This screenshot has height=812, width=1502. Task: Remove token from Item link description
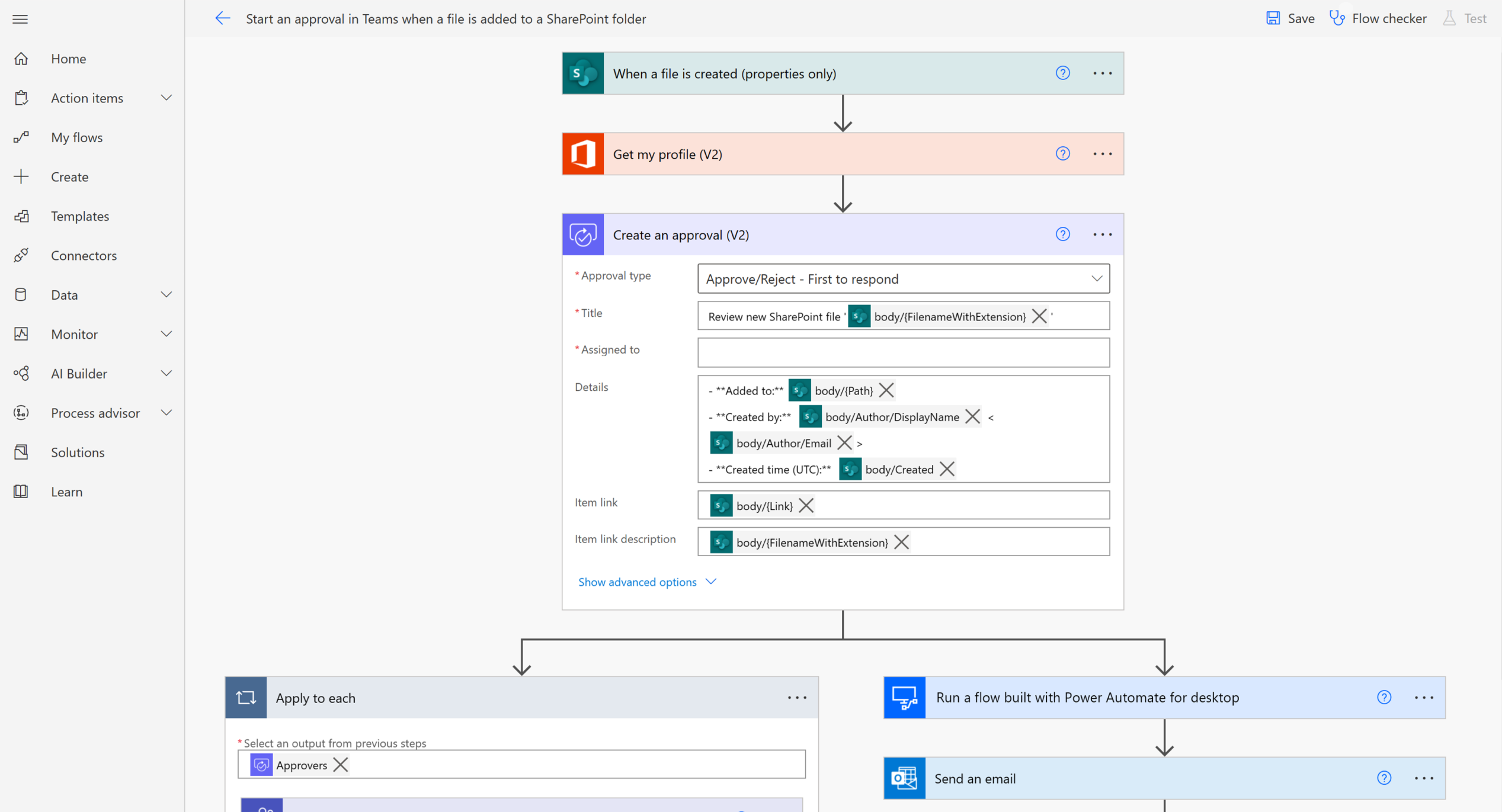pos(901,543)
